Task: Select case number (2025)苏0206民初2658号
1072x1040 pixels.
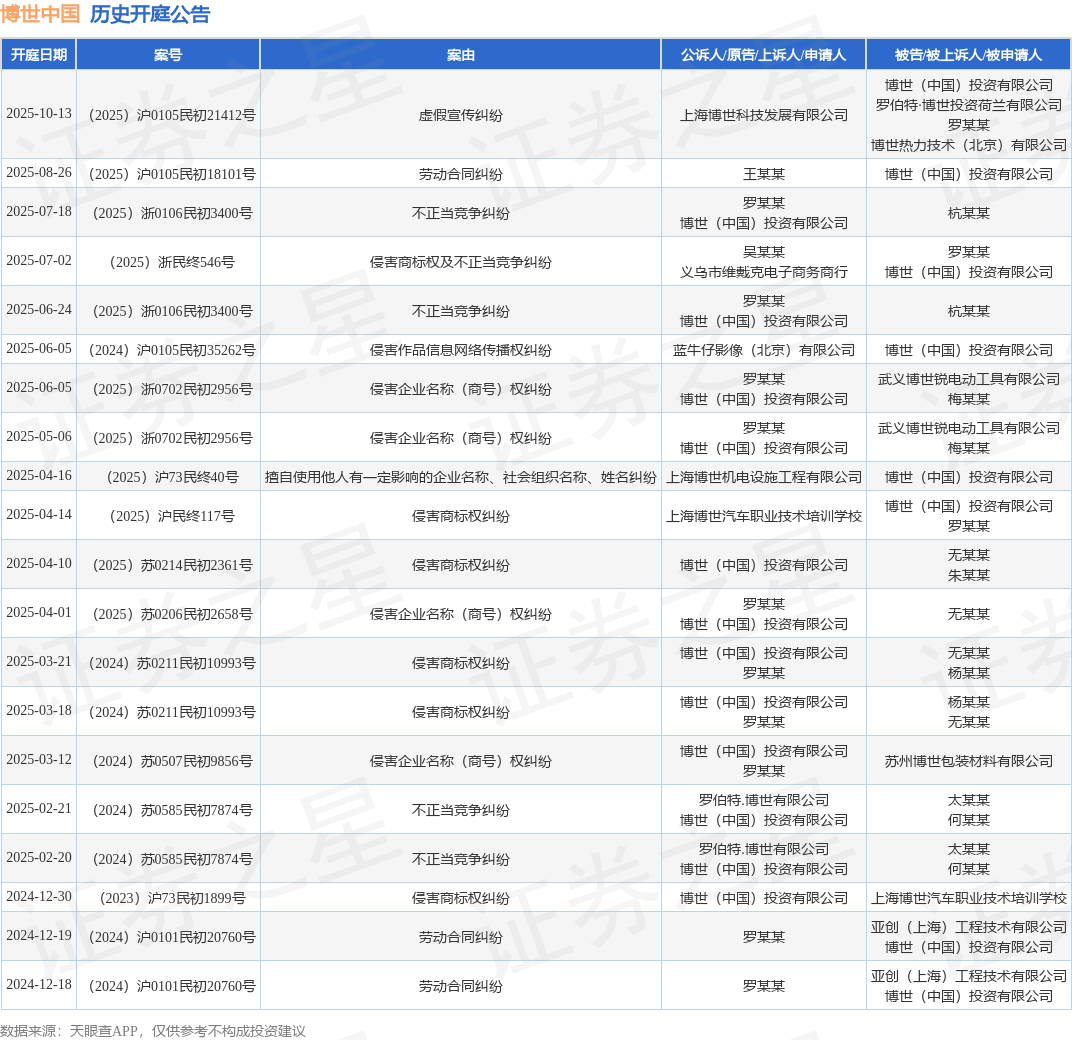Action: [172, 614]
